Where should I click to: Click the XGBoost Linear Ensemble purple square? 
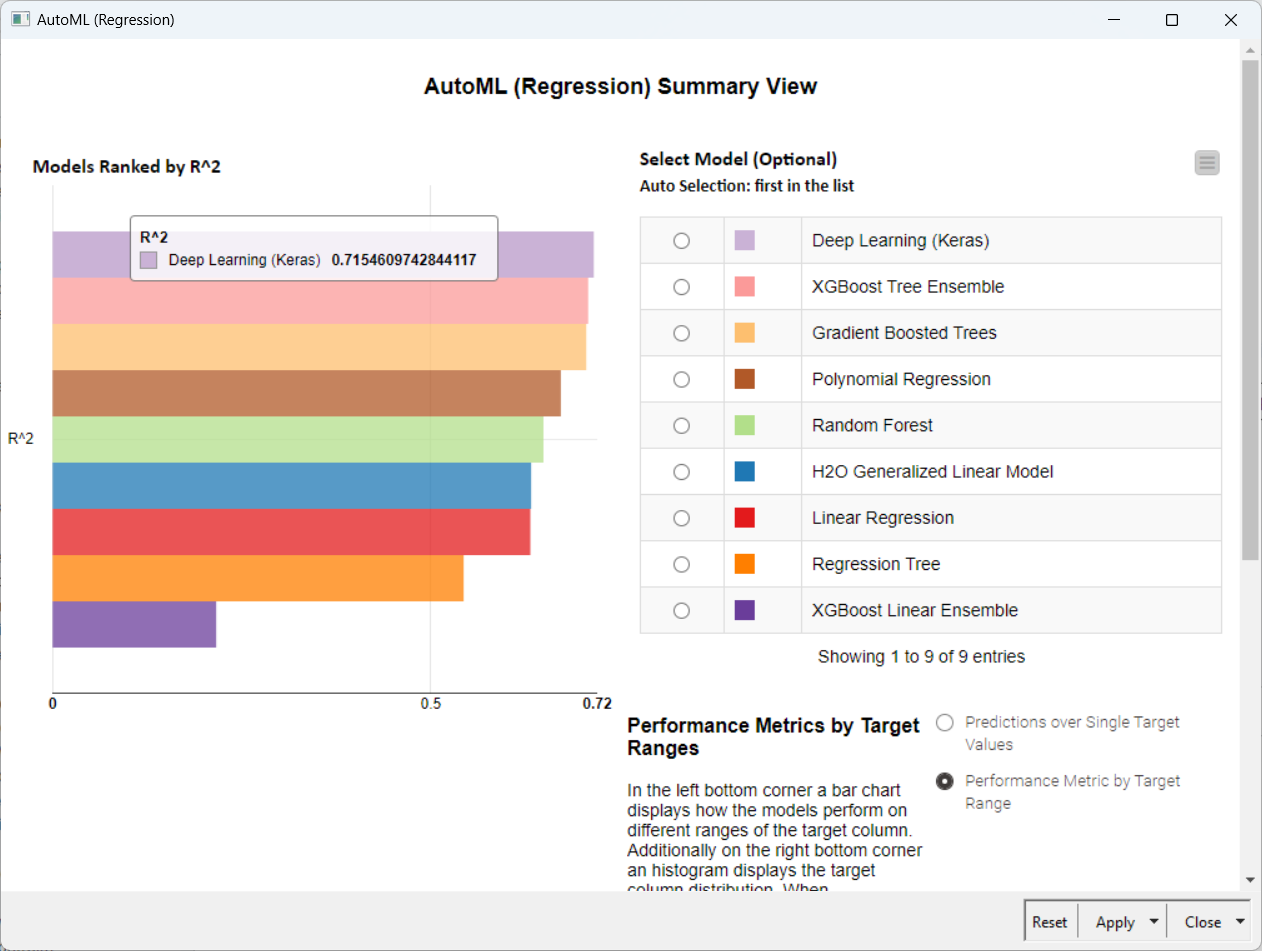coord(744,610)
